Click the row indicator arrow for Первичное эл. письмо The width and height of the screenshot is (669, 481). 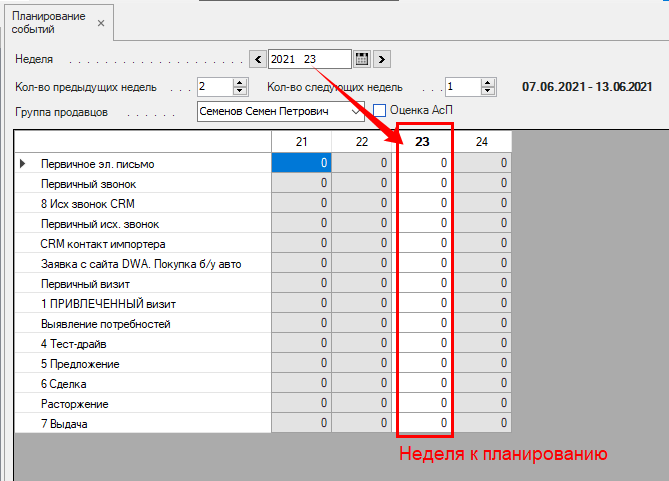tap(23, 163)
